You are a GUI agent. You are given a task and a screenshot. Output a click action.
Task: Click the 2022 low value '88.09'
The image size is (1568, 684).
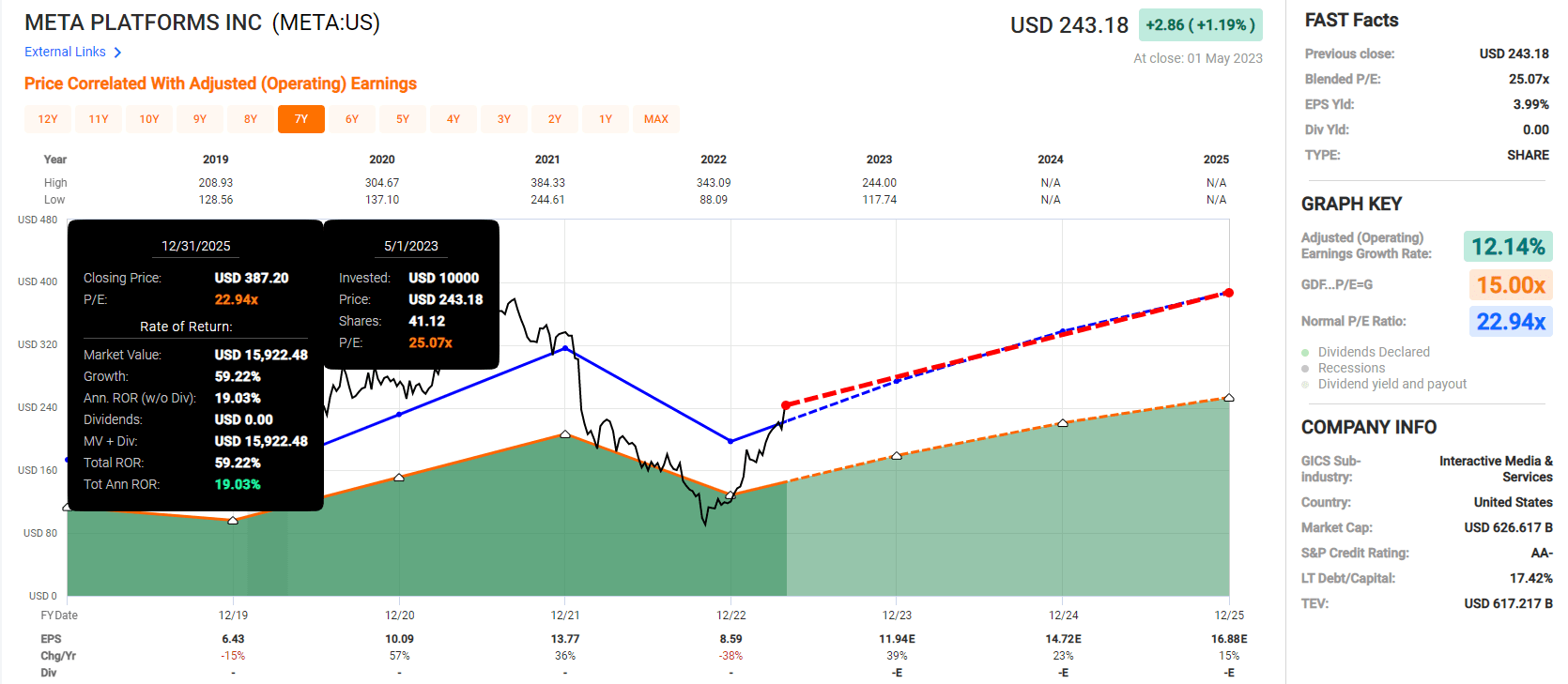pos(714,200)
